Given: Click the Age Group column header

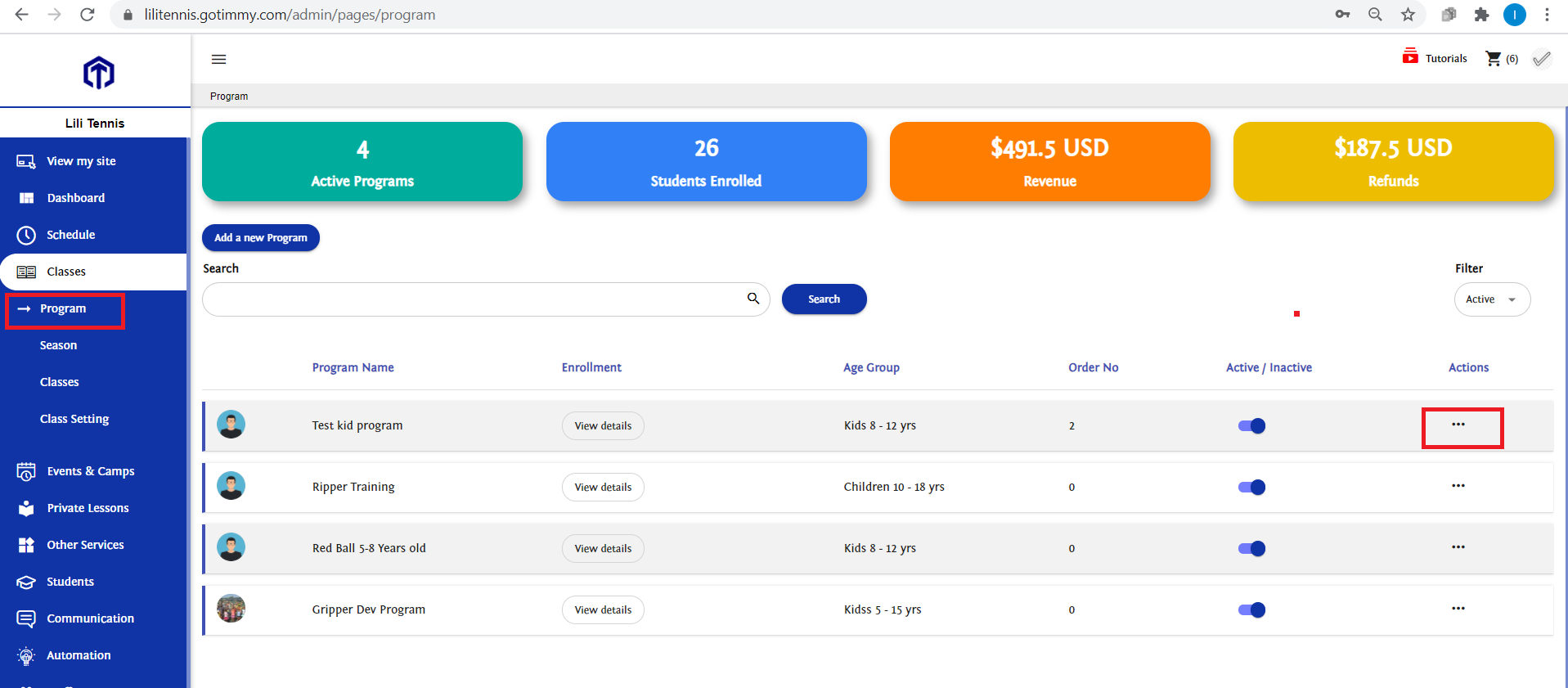Looking at the screenshot, I should coord(872,367).
